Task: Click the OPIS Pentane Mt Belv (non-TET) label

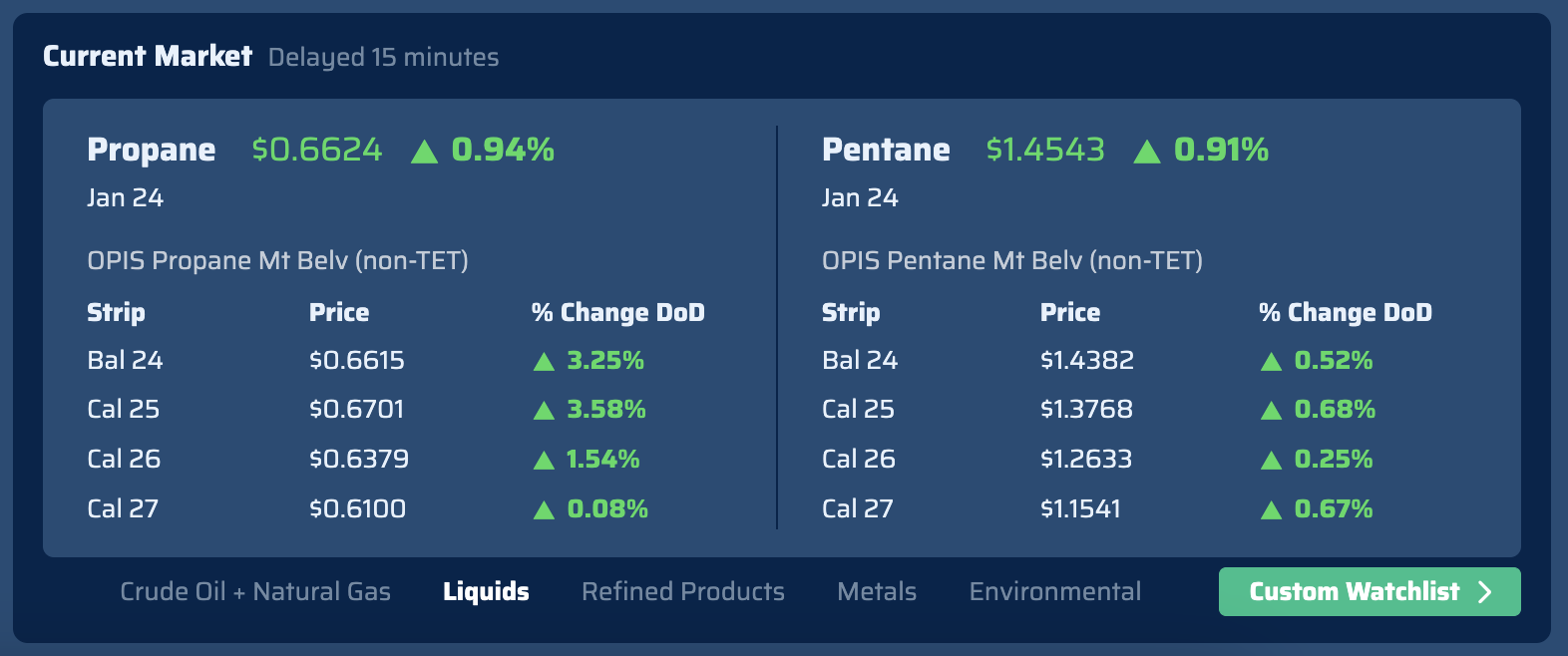Action: [1011, 260]
